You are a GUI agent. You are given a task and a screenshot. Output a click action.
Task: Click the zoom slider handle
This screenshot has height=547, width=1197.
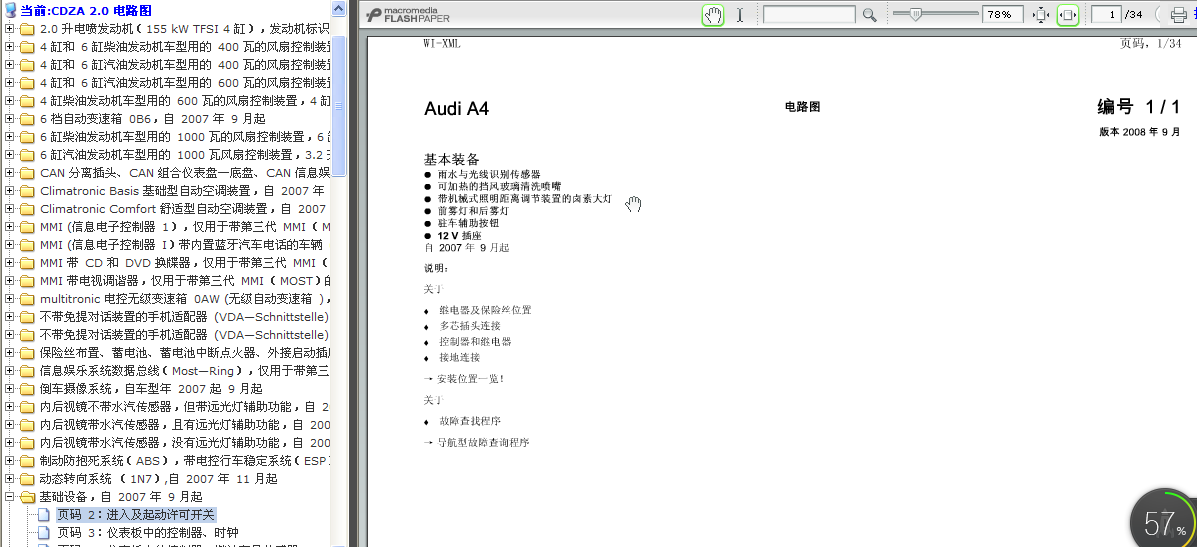point(915,14)
